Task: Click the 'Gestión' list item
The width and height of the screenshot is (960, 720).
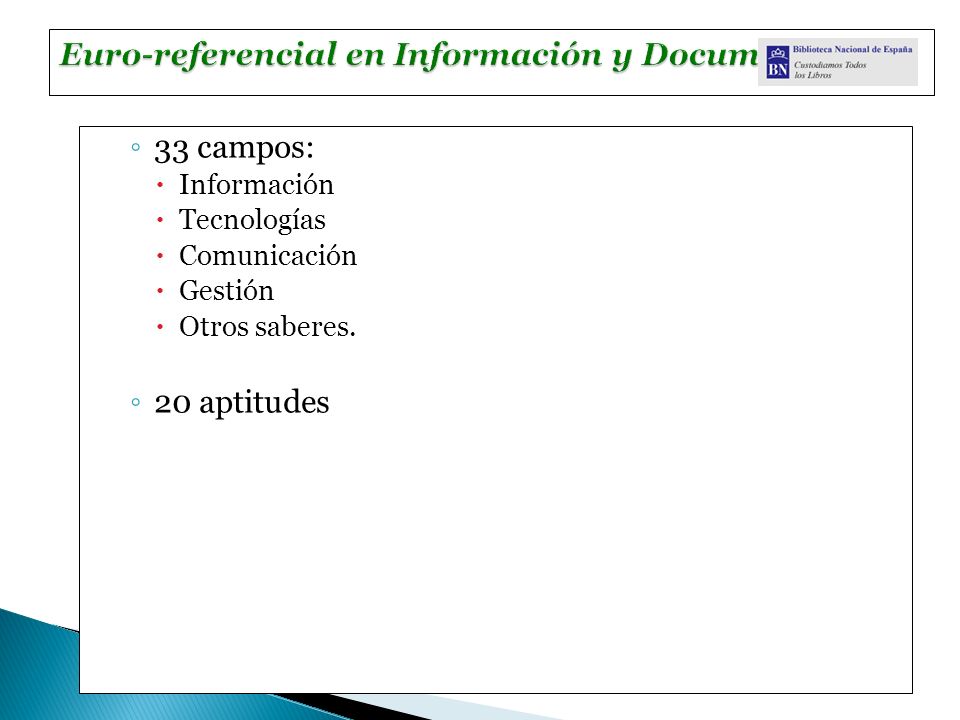Action: [x=226, y=291]
